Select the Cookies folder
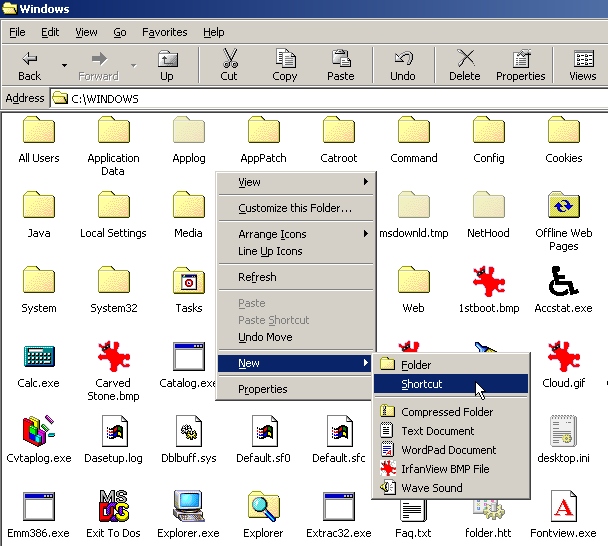The width and height of the screenshot is (608, 546). 564,140
